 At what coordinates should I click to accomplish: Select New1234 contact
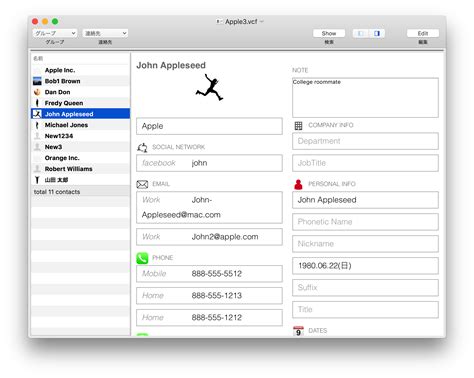[80, 136]
